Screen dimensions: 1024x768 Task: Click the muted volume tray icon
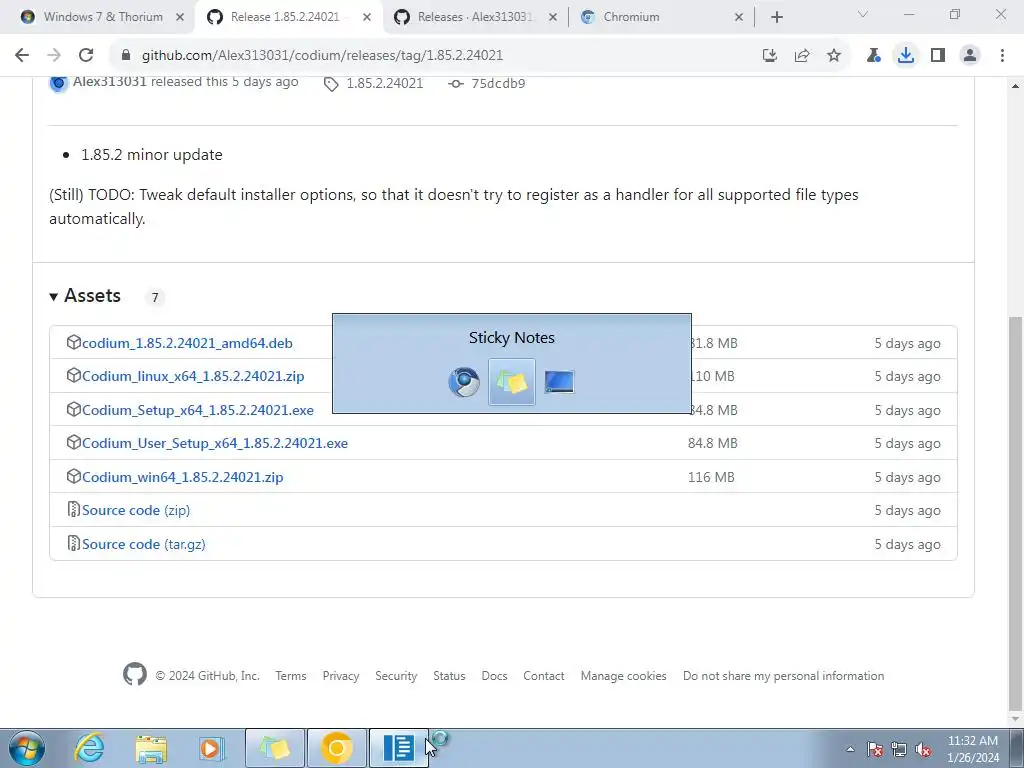[923, 749]
